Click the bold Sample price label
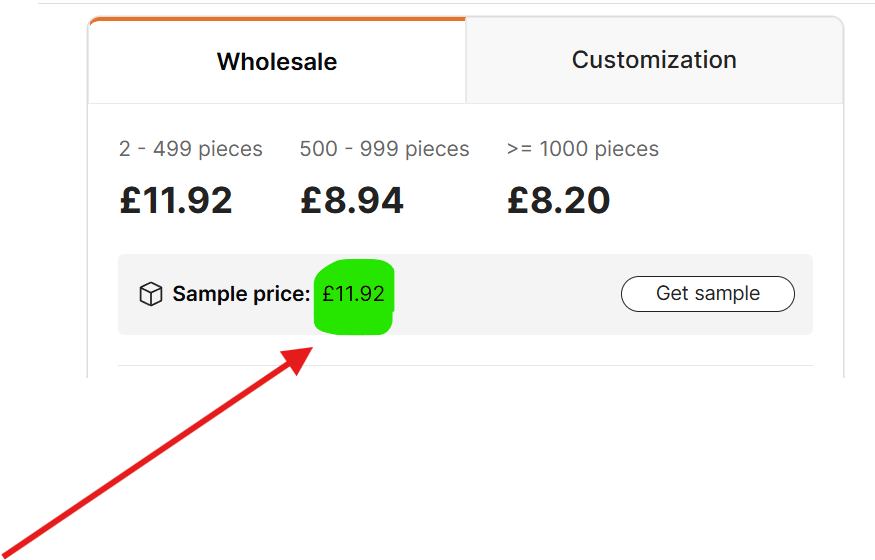This screenshot has width=875, height=560. (x=241, y=294)
